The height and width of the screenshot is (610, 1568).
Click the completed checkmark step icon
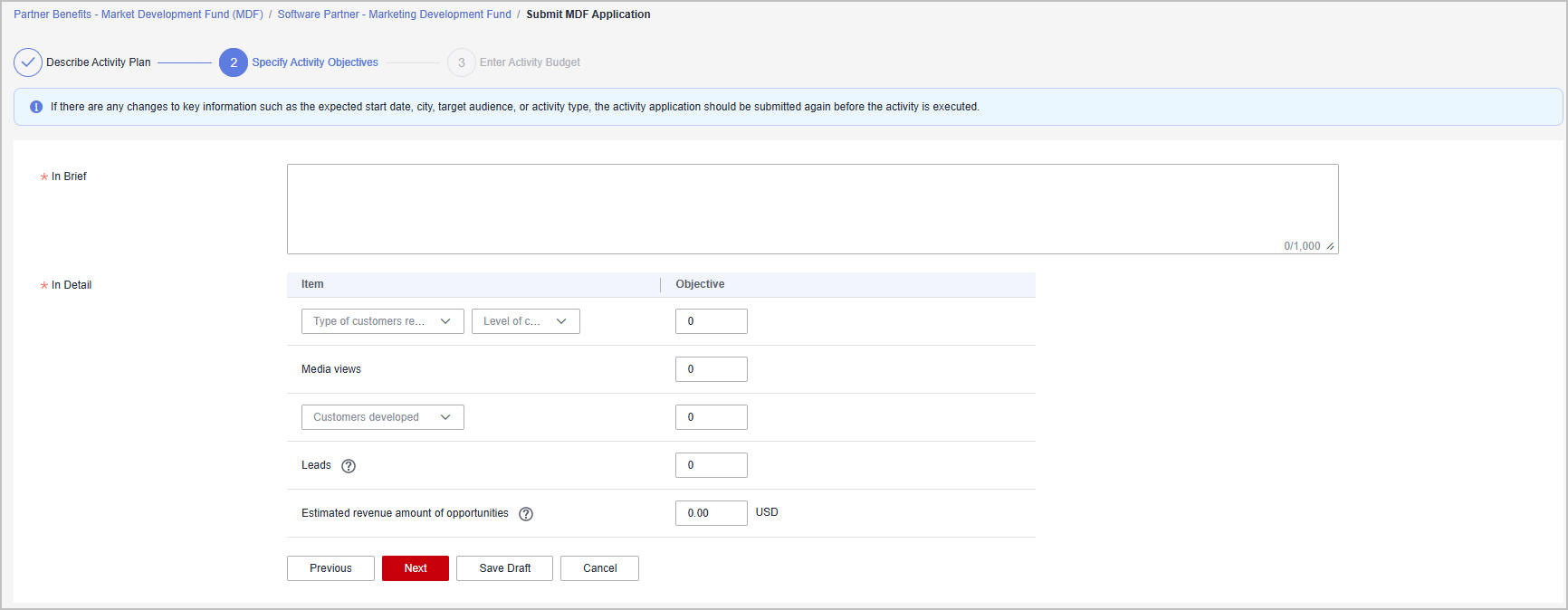tap(28, 62)
